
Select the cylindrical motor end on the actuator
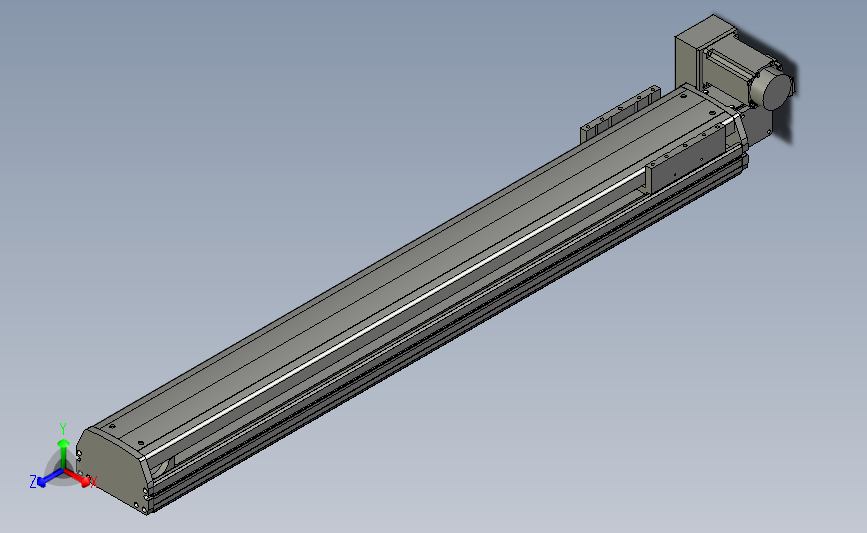tap(776, 91)
